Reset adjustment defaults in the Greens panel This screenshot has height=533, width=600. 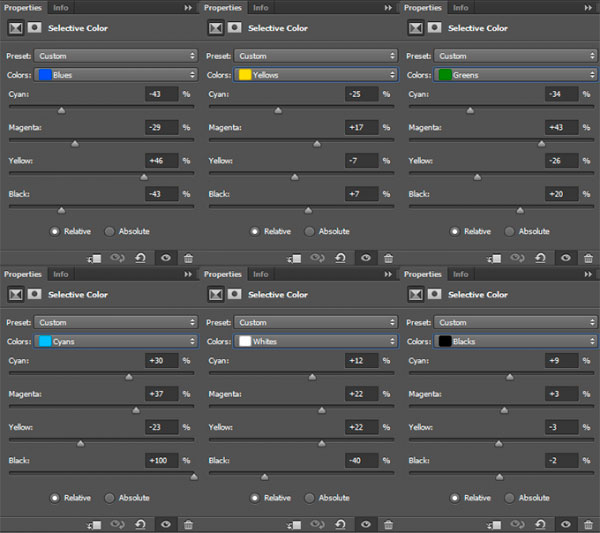(540, 258)
